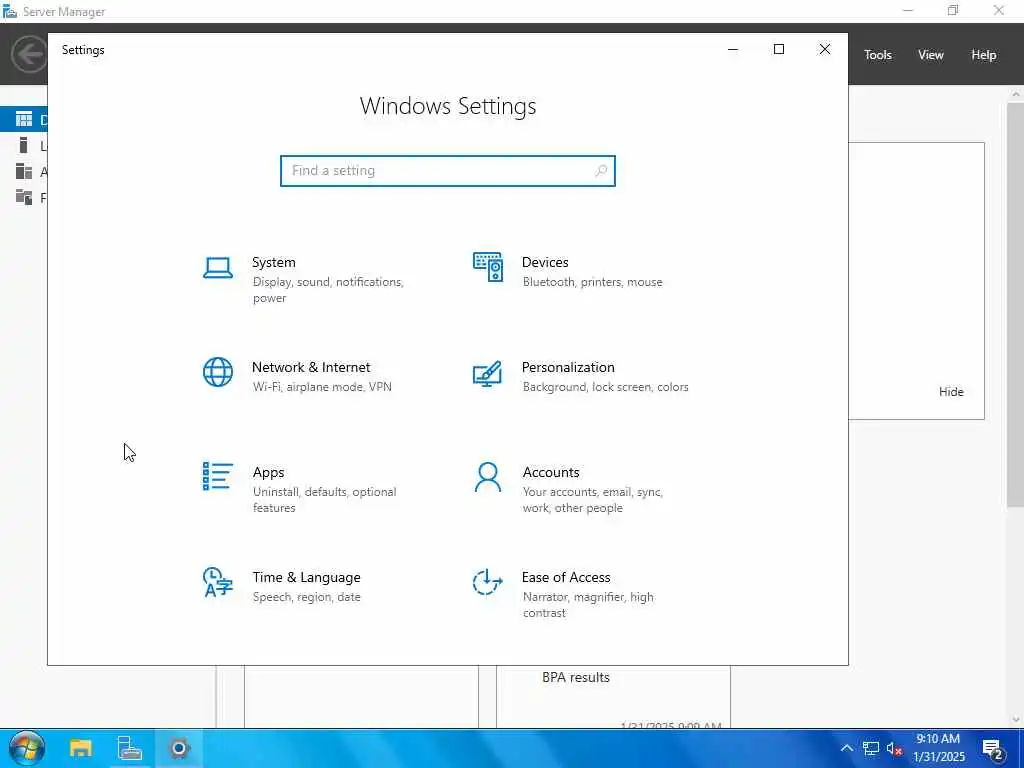1024x768 pixels.
Task: Select the Local Server icon in sidebar
Action: tap(24, 146)
